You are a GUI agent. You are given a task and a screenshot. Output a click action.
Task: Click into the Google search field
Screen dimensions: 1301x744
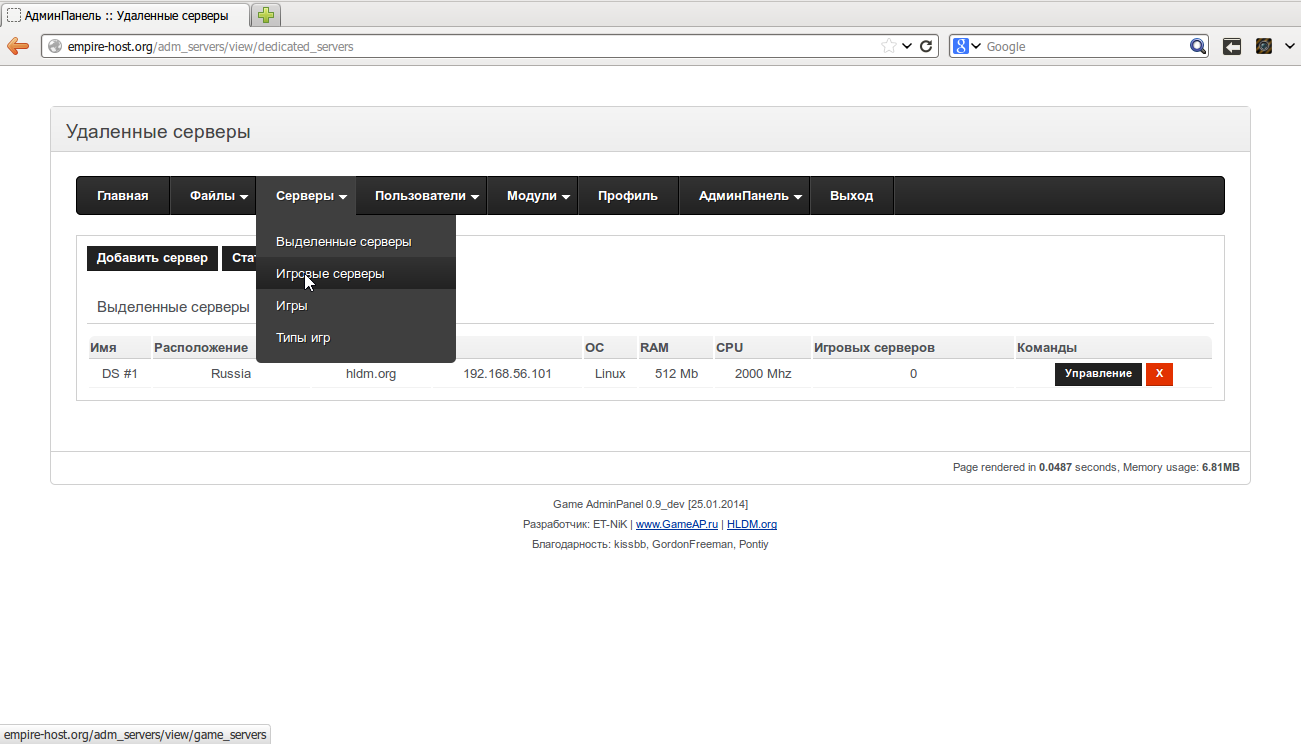(x=1084, y=46)
